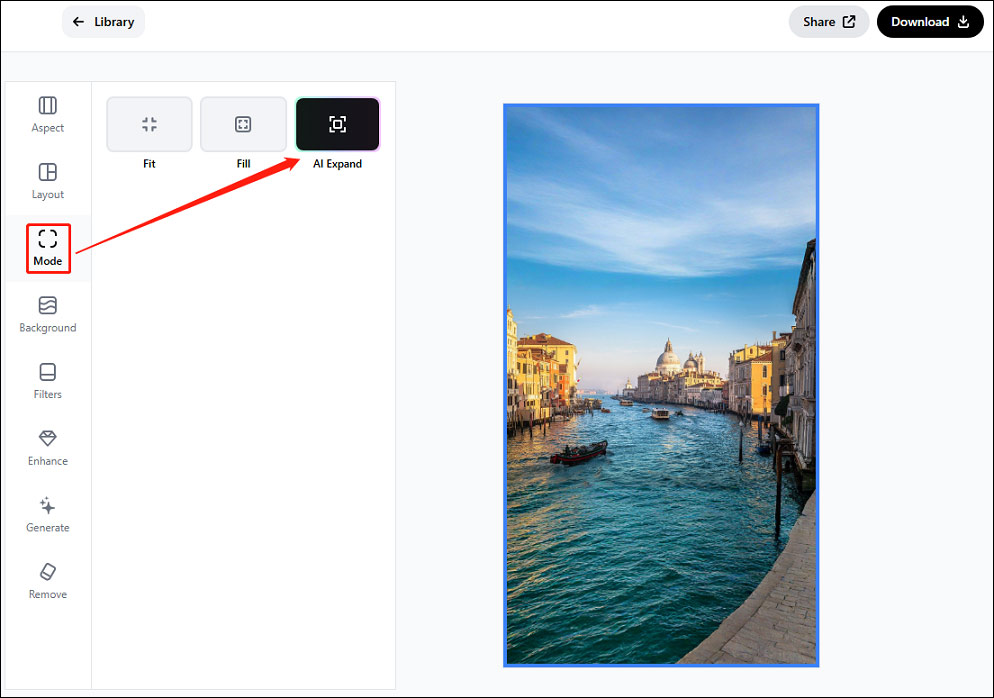
Task: Choose the AI Expand mode
Action: click(337, 124)
